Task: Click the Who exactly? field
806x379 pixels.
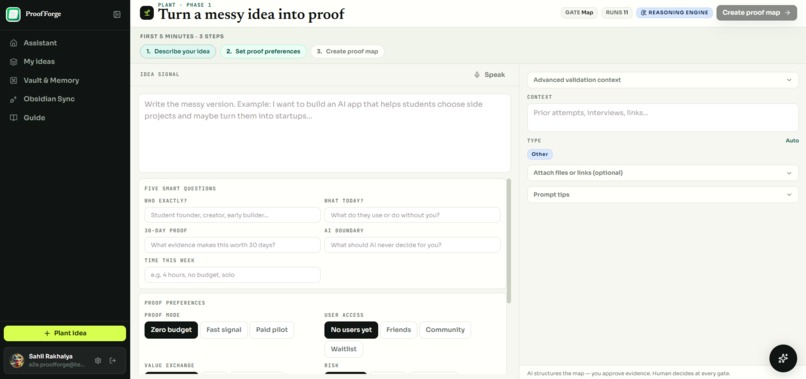Action: 232,215
